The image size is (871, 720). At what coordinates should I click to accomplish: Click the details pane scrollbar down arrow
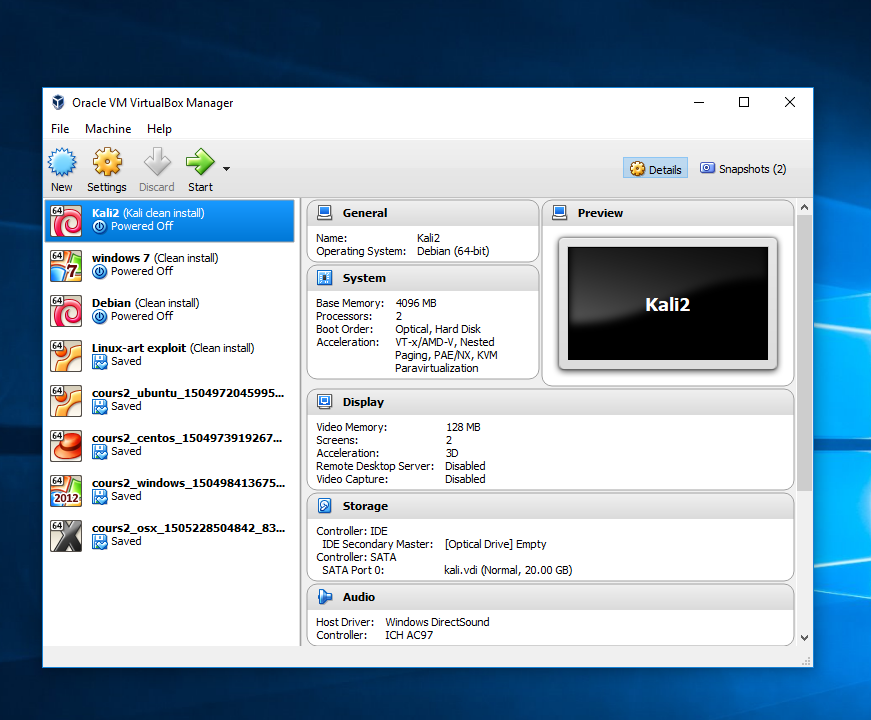[804, 637]
